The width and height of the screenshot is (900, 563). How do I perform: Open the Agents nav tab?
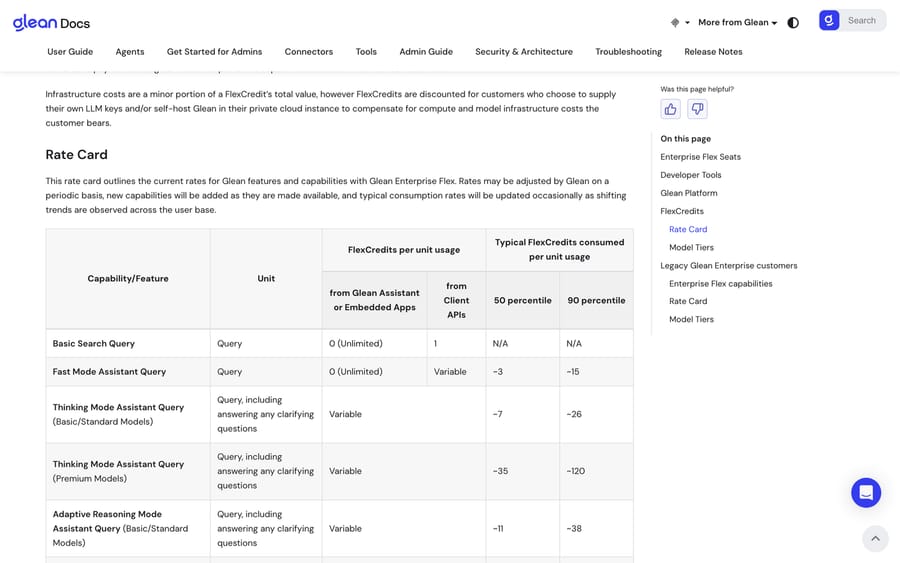pos(130,52)
